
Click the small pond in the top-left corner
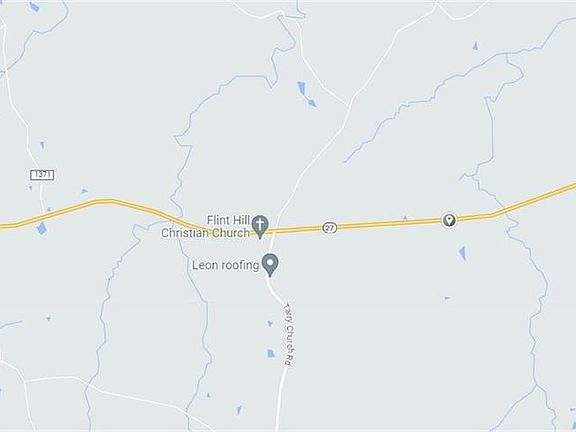tap(34, 7)
